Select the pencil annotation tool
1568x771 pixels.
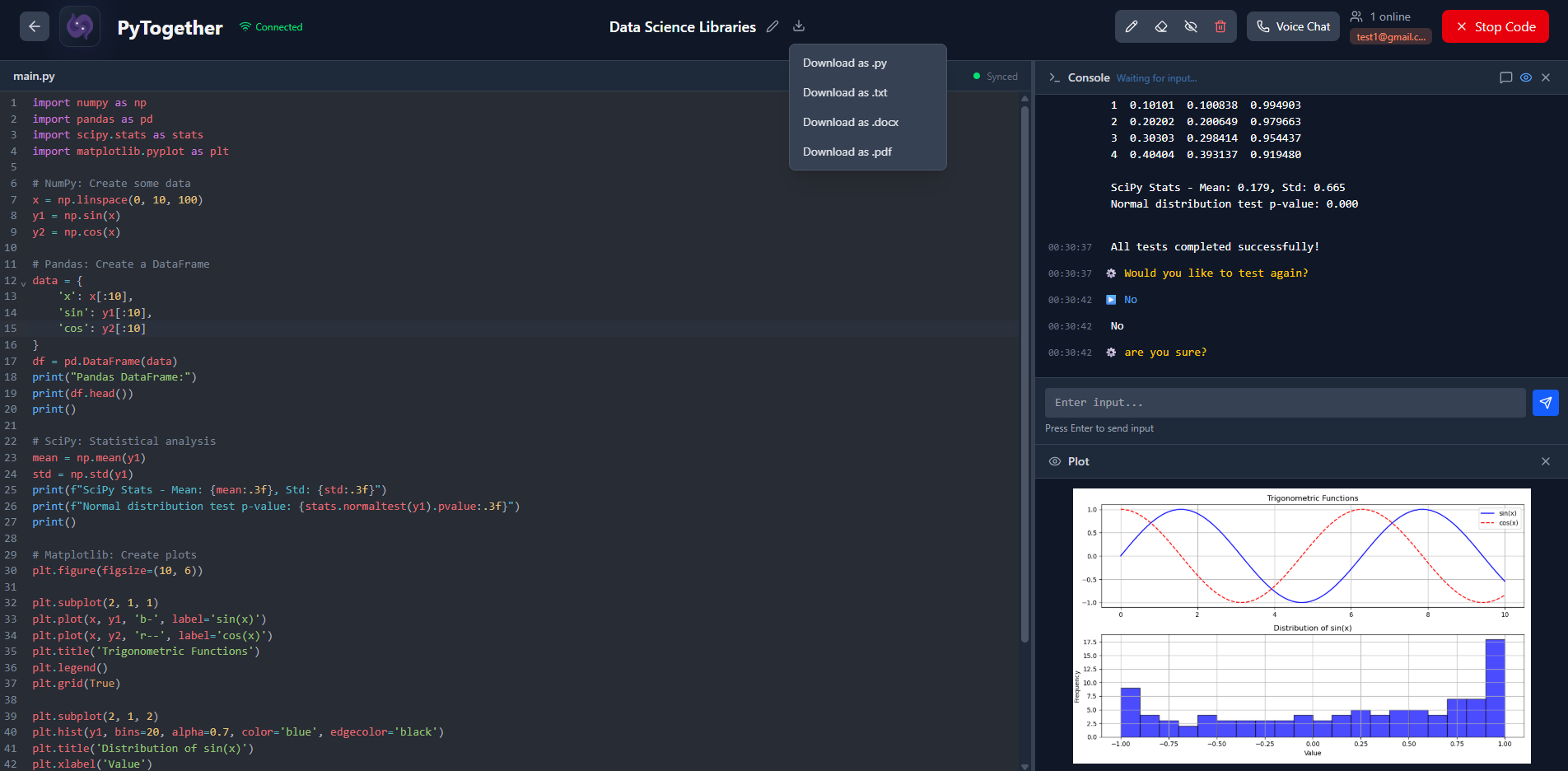[1132, 26]
